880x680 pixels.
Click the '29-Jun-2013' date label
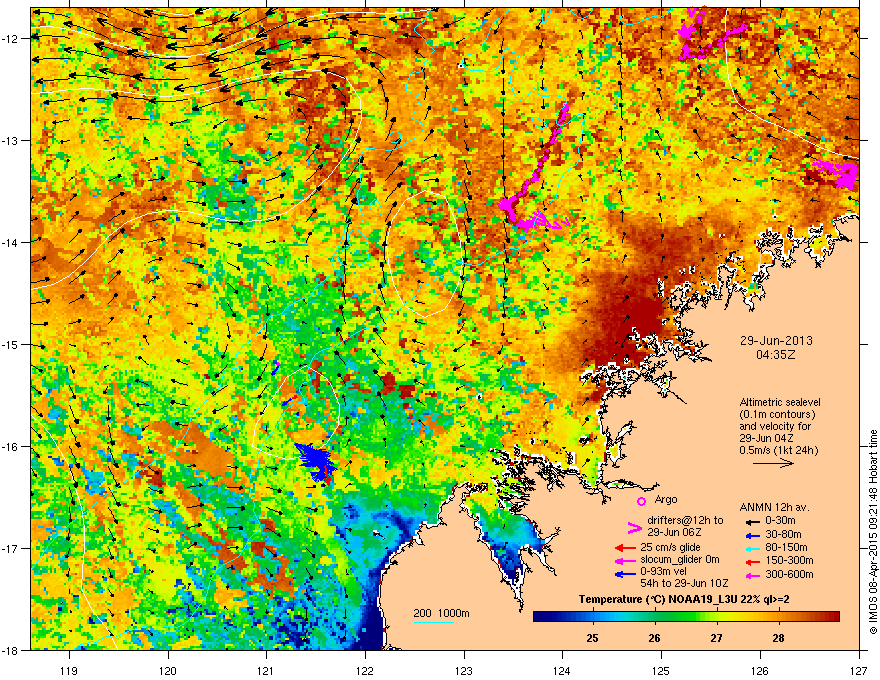(776, 341)
